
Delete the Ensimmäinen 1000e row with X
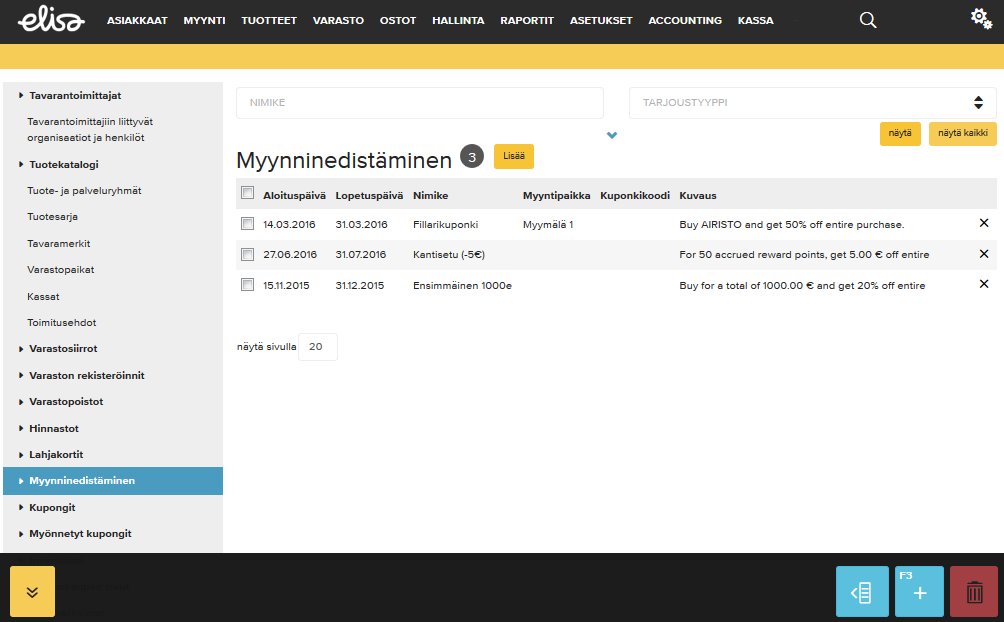pyautogui.click(x=984, y=284)
